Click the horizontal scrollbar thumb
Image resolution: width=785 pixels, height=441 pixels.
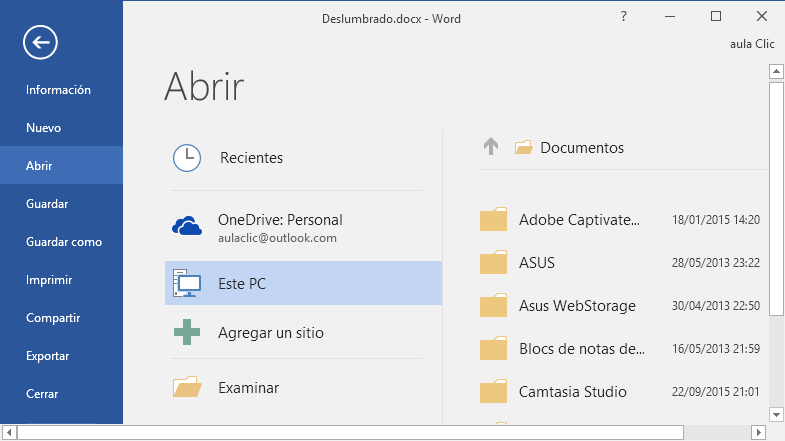pos(350,432)
